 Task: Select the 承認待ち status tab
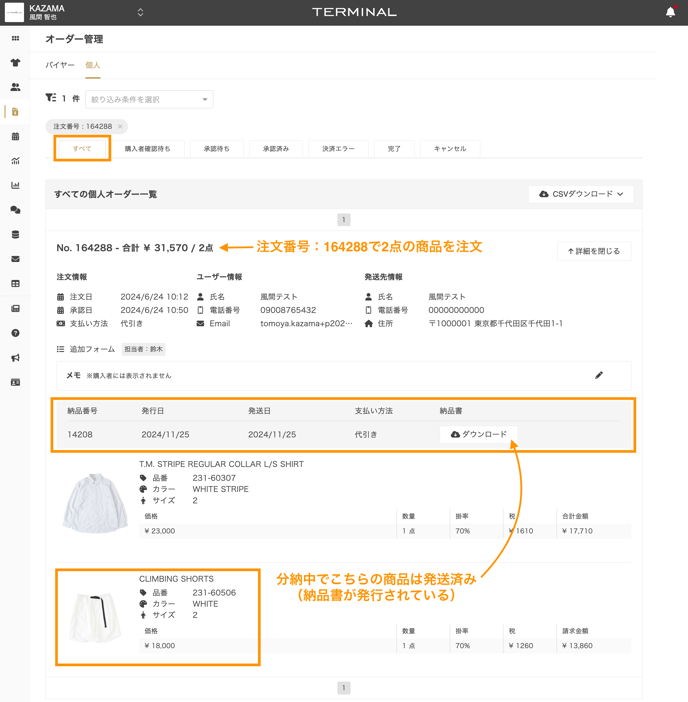217,149
